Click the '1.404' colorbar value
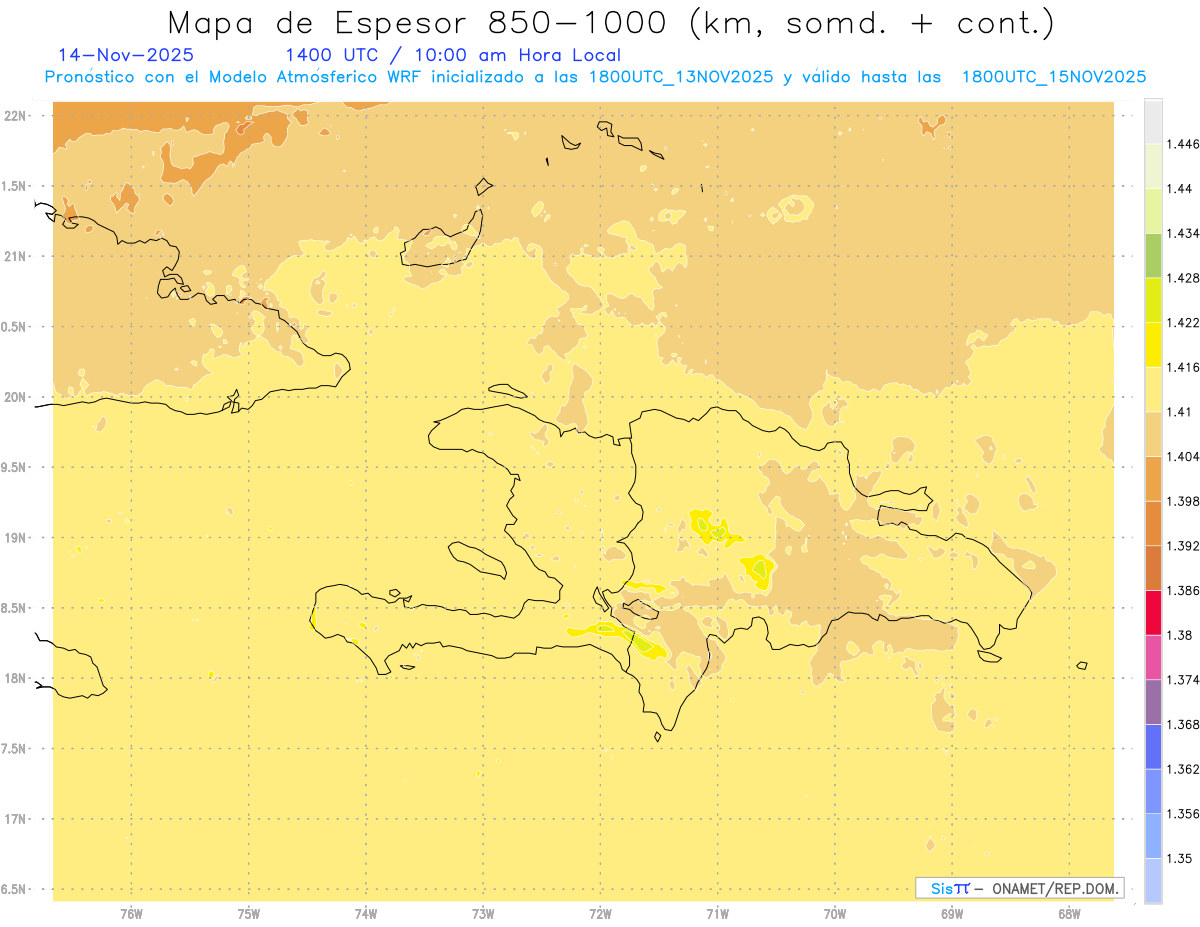1200x927 pixels. pyautogui.click(x=1182, y=456)
